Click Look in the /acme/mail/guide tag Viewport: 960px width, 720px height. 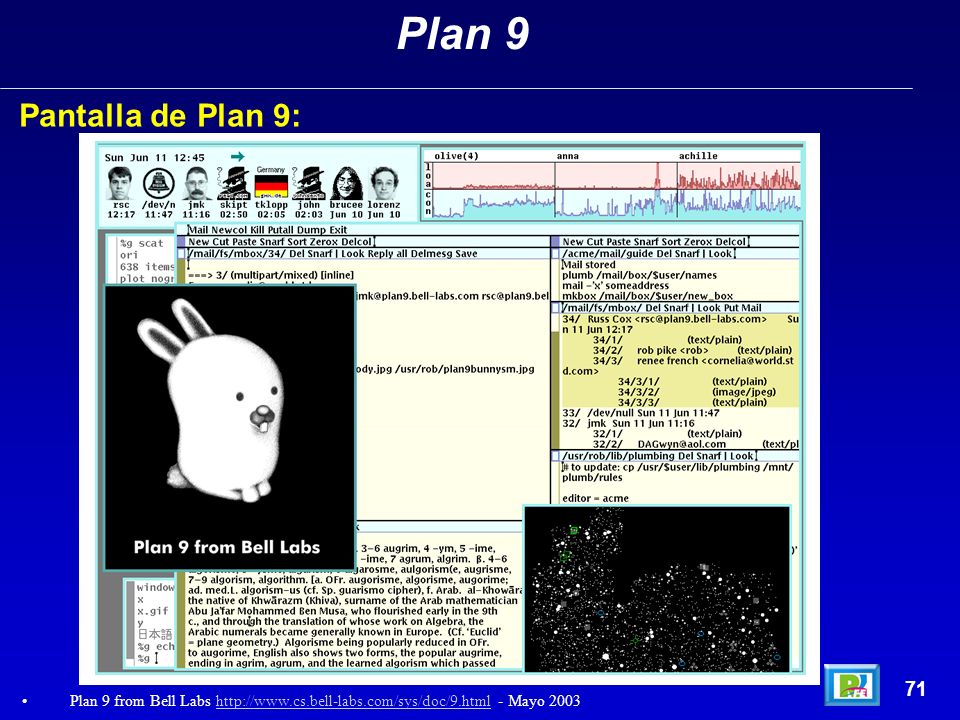tap(720, 253)
